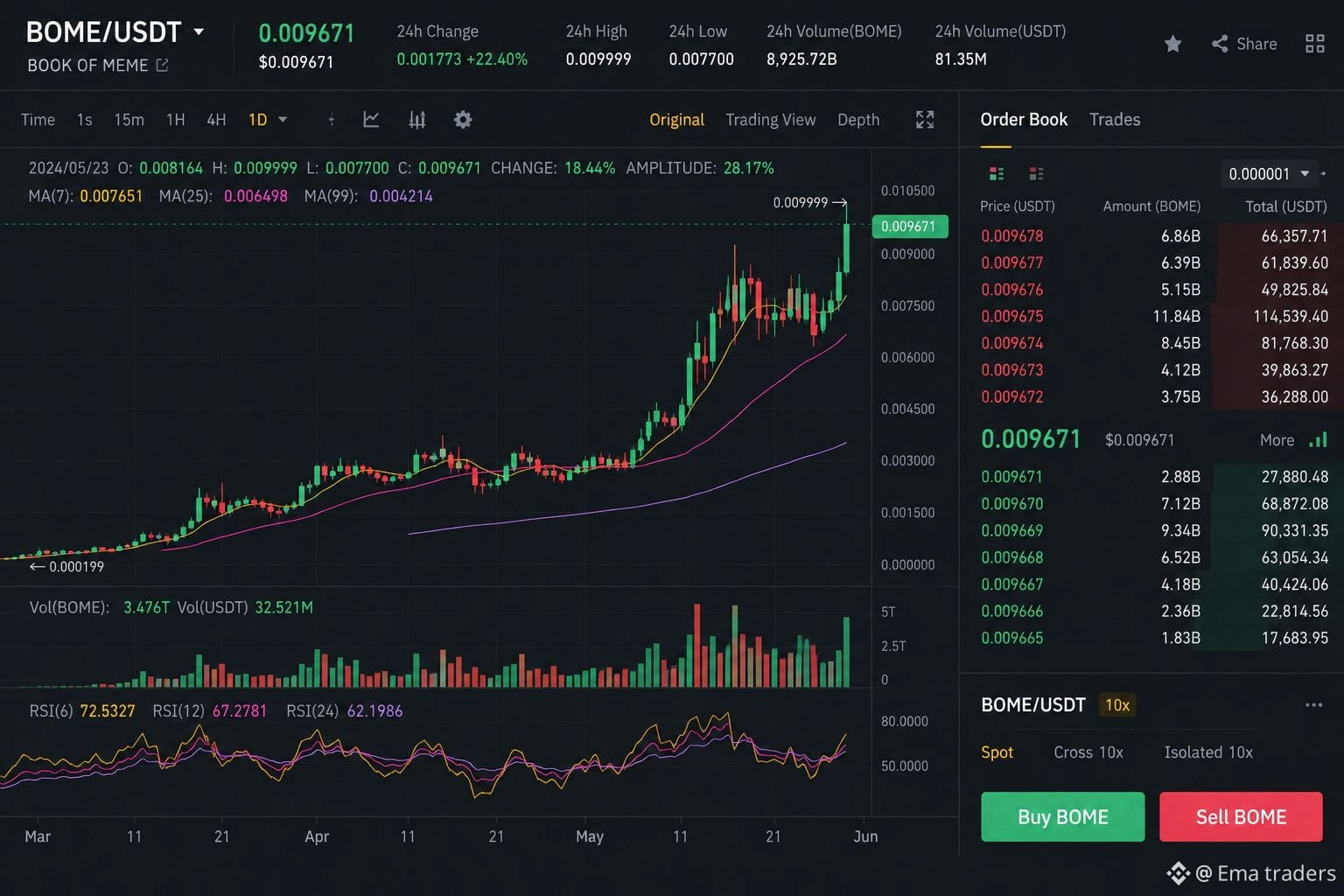Click the Vol(BOME) 3.476T label
Viewport: 1344px width, 896px height.
[99, 607]
